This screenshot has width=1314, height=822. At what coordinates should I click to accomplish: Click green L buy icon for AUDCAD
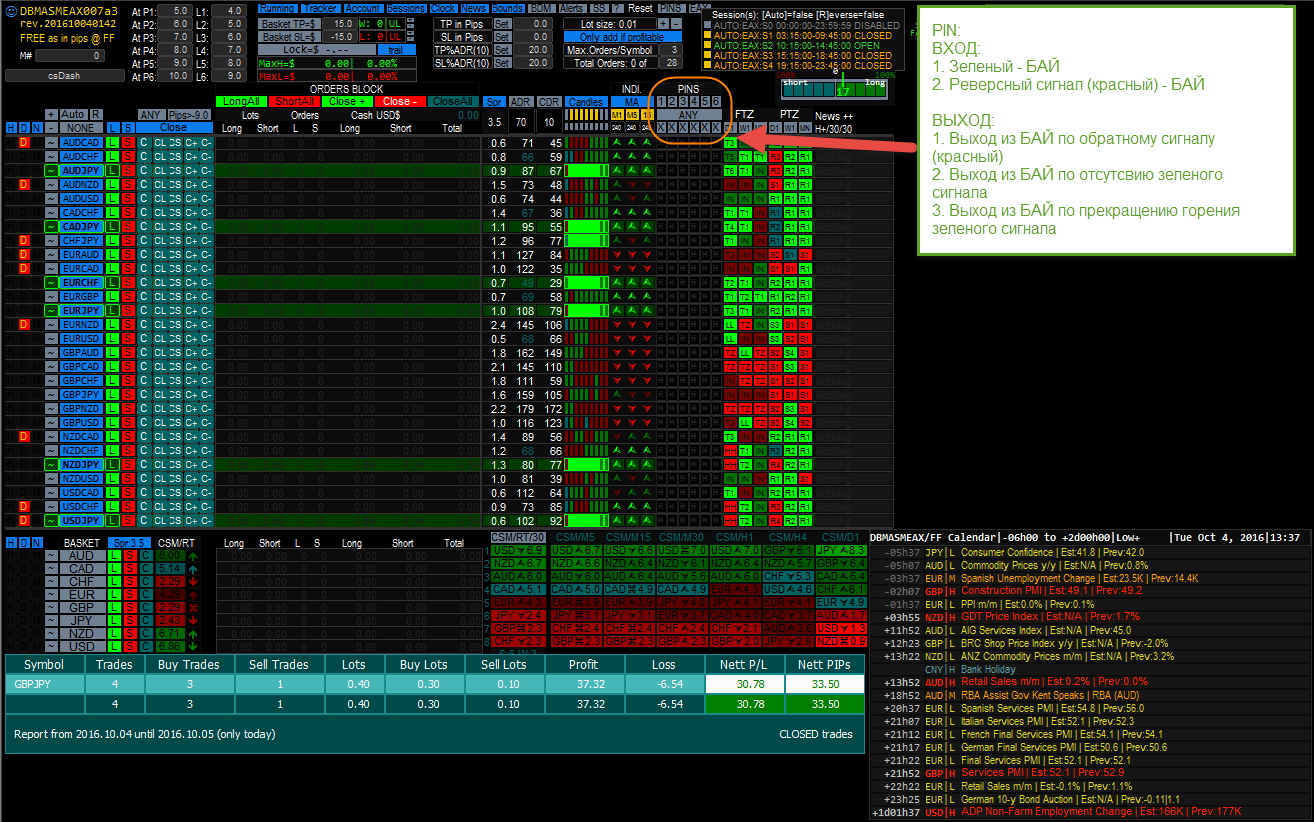[x=112, y=143]
